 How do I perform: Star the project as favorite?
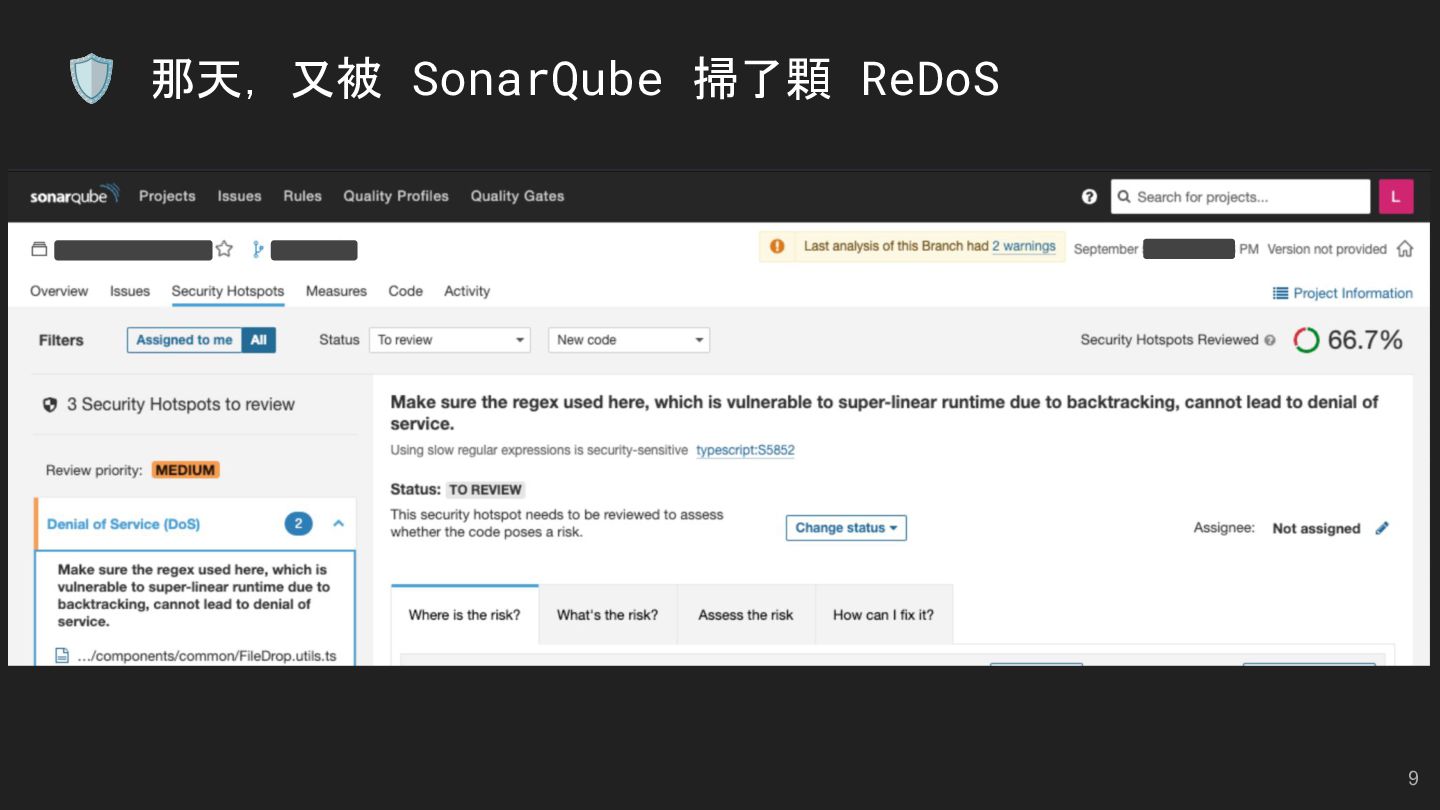(x=224, y=249)
